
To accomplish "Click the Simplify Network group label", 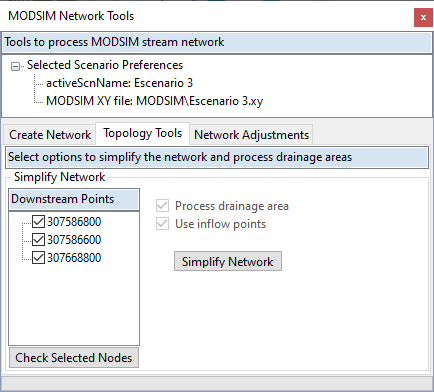I will click(x=59, y=177).
